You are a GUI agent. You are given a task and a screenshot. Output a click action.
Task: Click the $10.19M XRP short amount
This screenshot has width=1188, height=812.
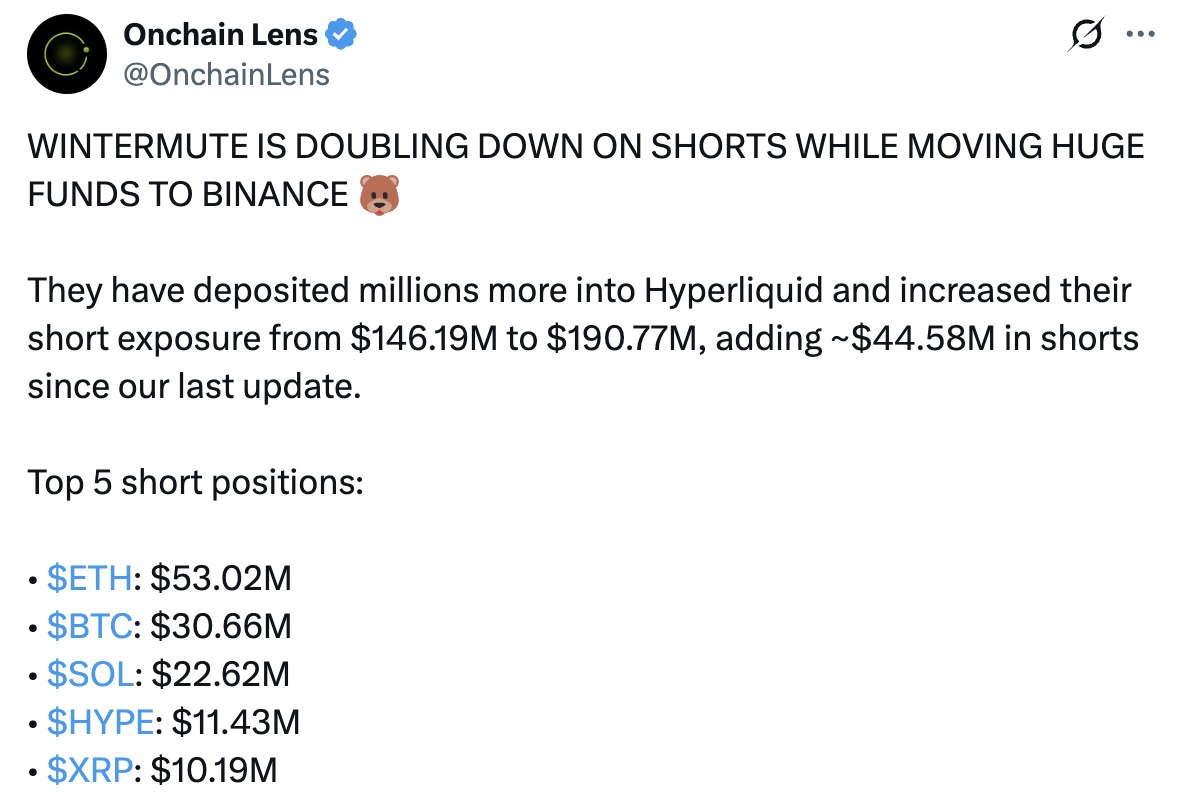coord(214,770)
